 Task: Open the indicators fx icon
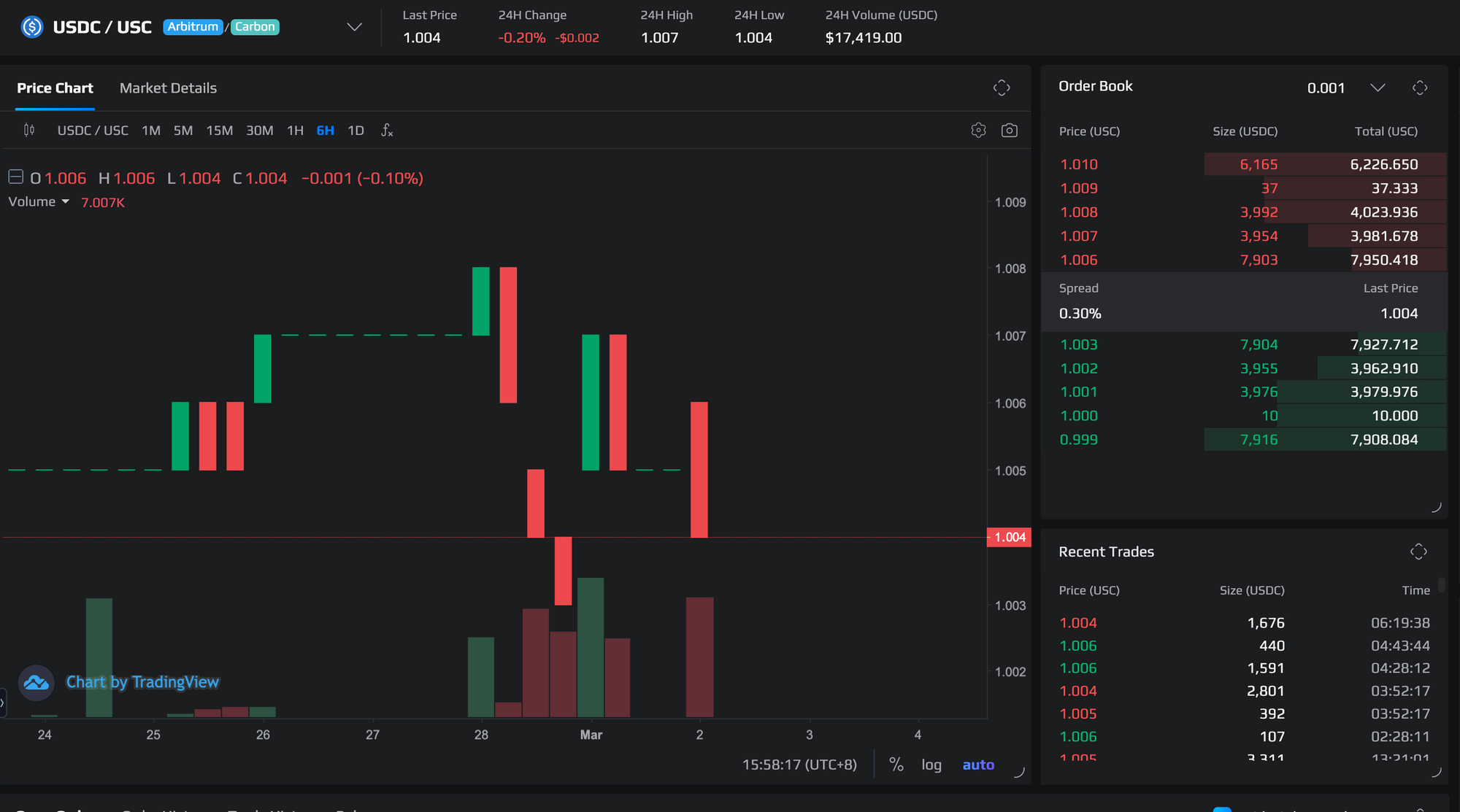[x=387, y=131]
